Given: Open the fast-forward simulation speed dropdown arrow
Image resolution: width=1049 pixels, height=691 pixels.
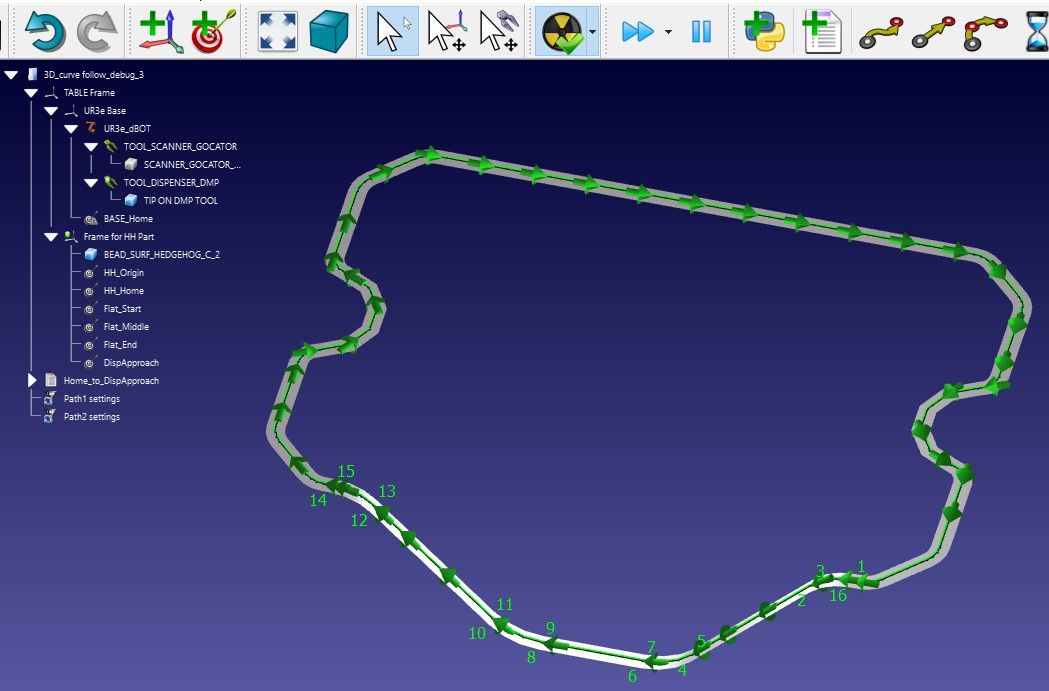Looking at the screenshot, I should pyautogui.click(x=668, y=31).
